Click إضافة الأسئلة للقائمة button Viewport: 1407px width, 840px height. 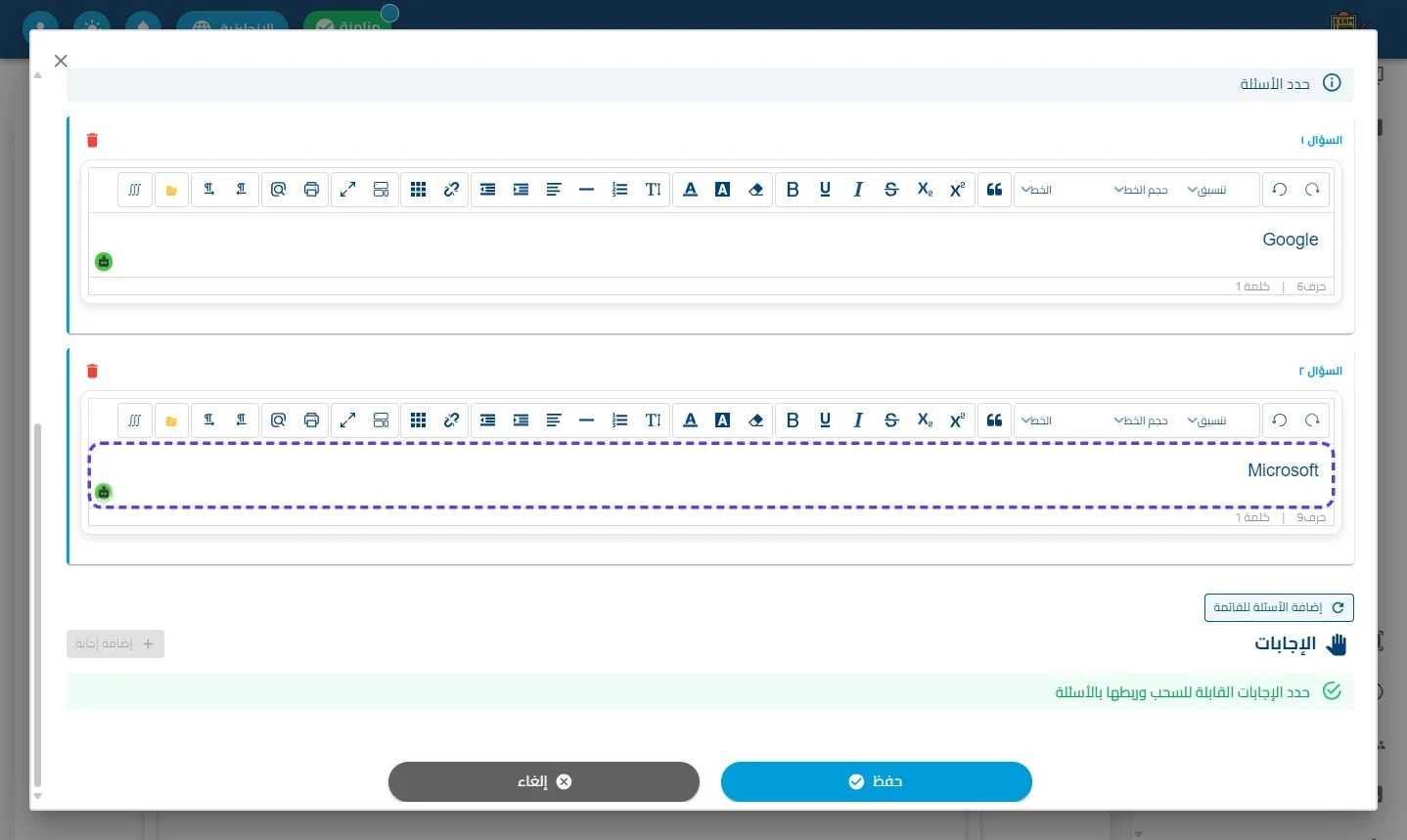[x=1279, y=607]
